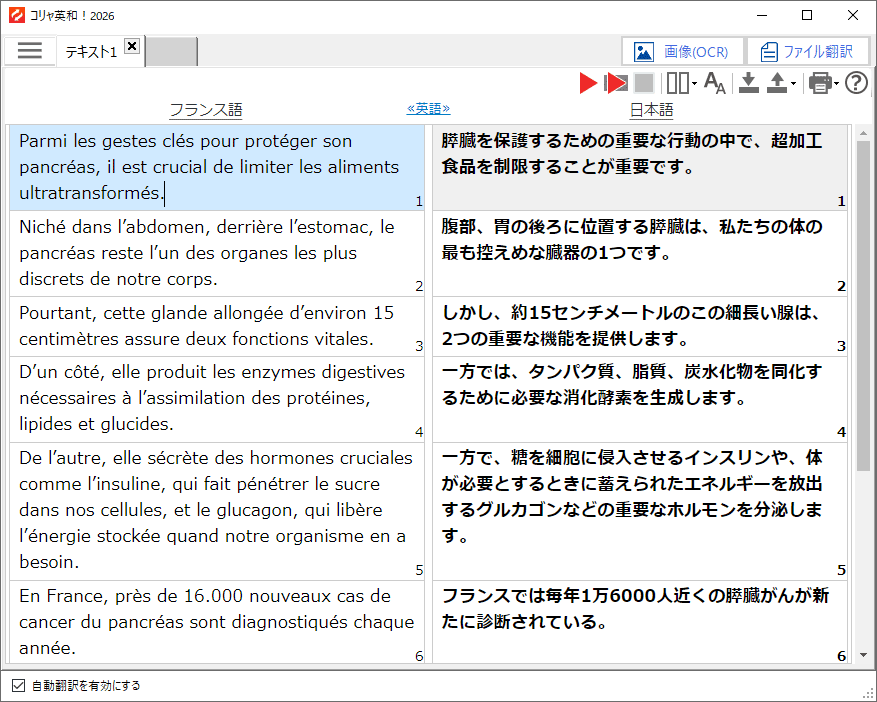Viewport: 877px width, 702px height.
Task: Minimize the コリャ英和 window
Action: tap(762, 16)
